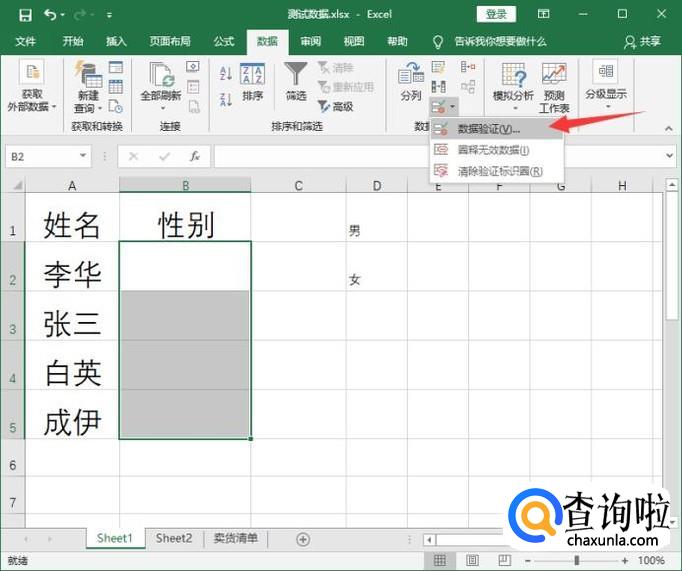Click the Login (登录) button
The image size is (682, 571).
pos(496,14)
